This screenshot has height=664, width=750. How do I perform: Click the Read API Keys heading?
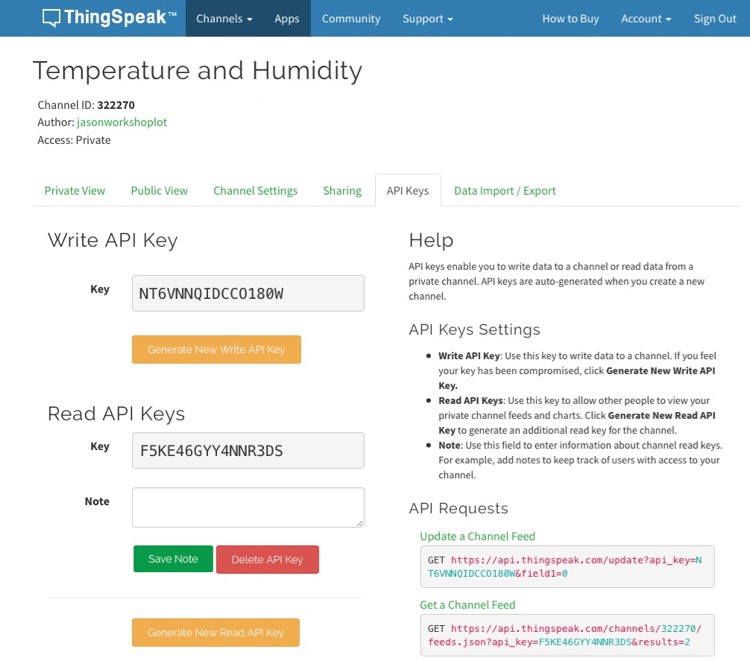click(116, 414)
